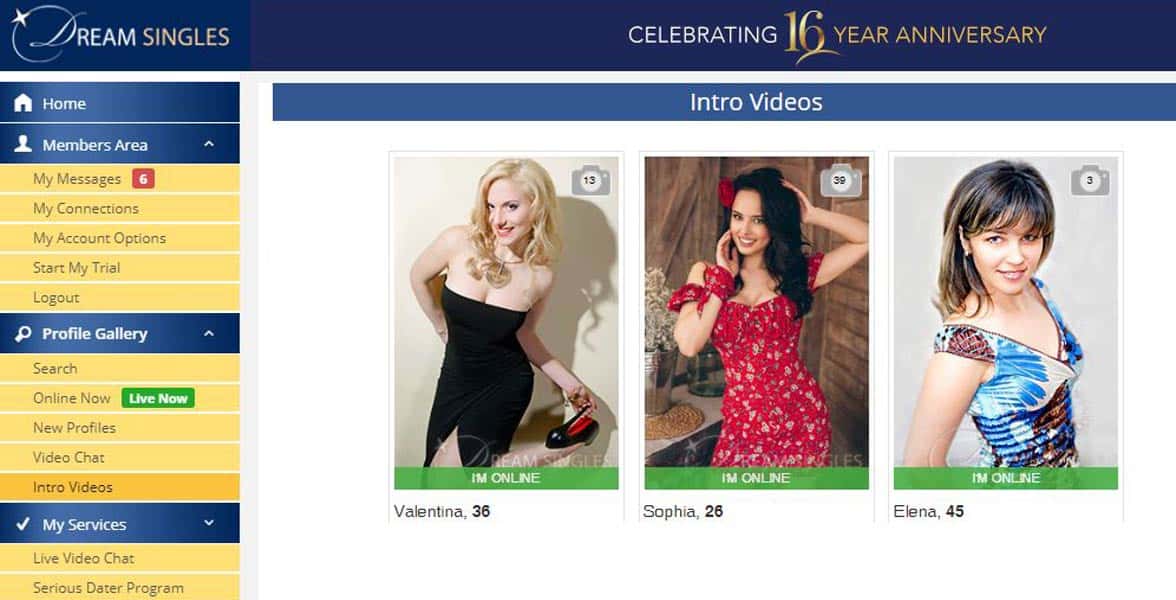The width and height of the screenshot is (1176, 600).
Task: Open Sophia's profile photo
Action: (x=756, y=312)
